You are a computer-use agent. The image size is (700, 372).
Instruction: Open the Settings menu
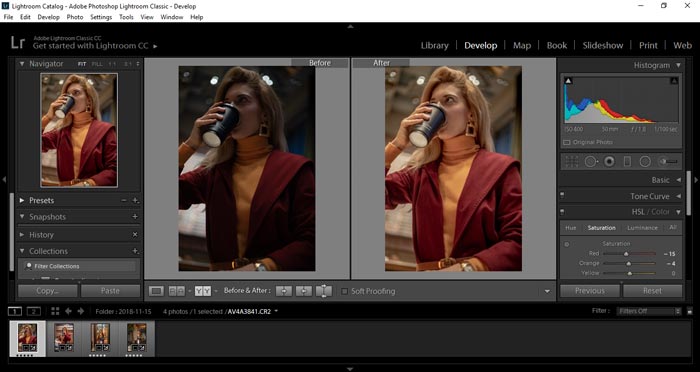coord(101,17)
